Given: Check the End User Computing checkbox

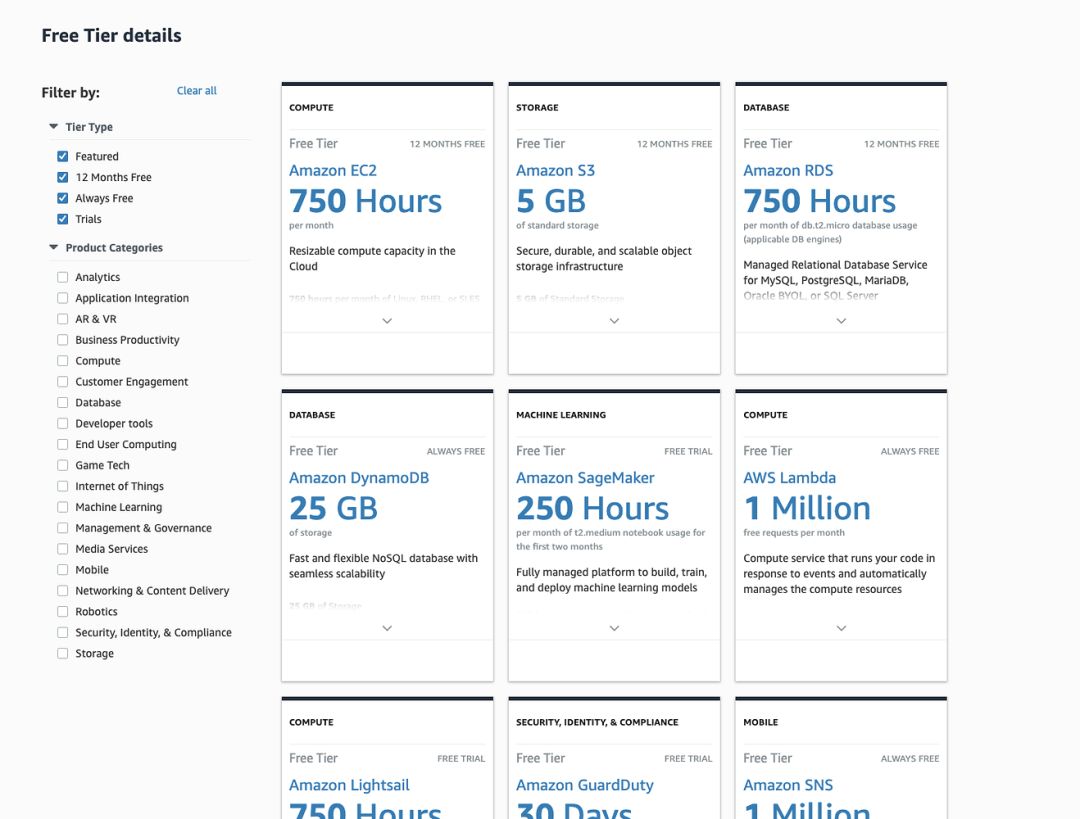Looking at the screenshot, I should tap(63, 444).
